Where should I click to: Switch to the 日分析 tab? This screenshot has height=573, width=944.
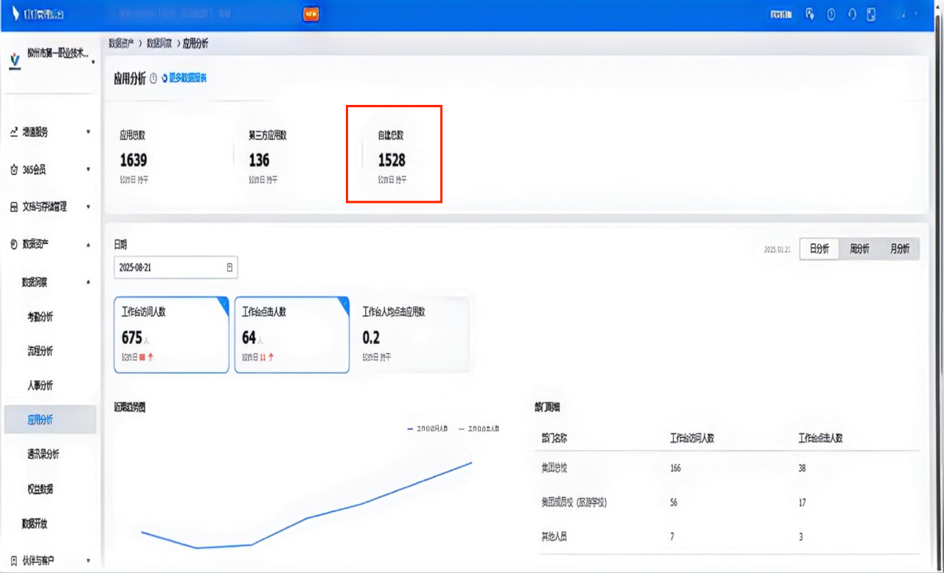click(819, 249)
